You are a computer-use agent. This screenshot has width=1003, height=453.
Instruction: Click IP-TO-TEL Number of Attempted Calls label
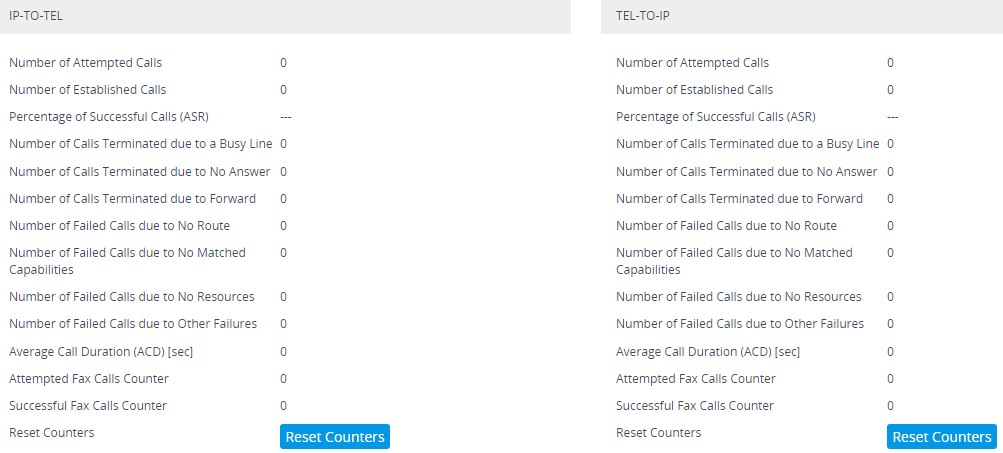85,63
